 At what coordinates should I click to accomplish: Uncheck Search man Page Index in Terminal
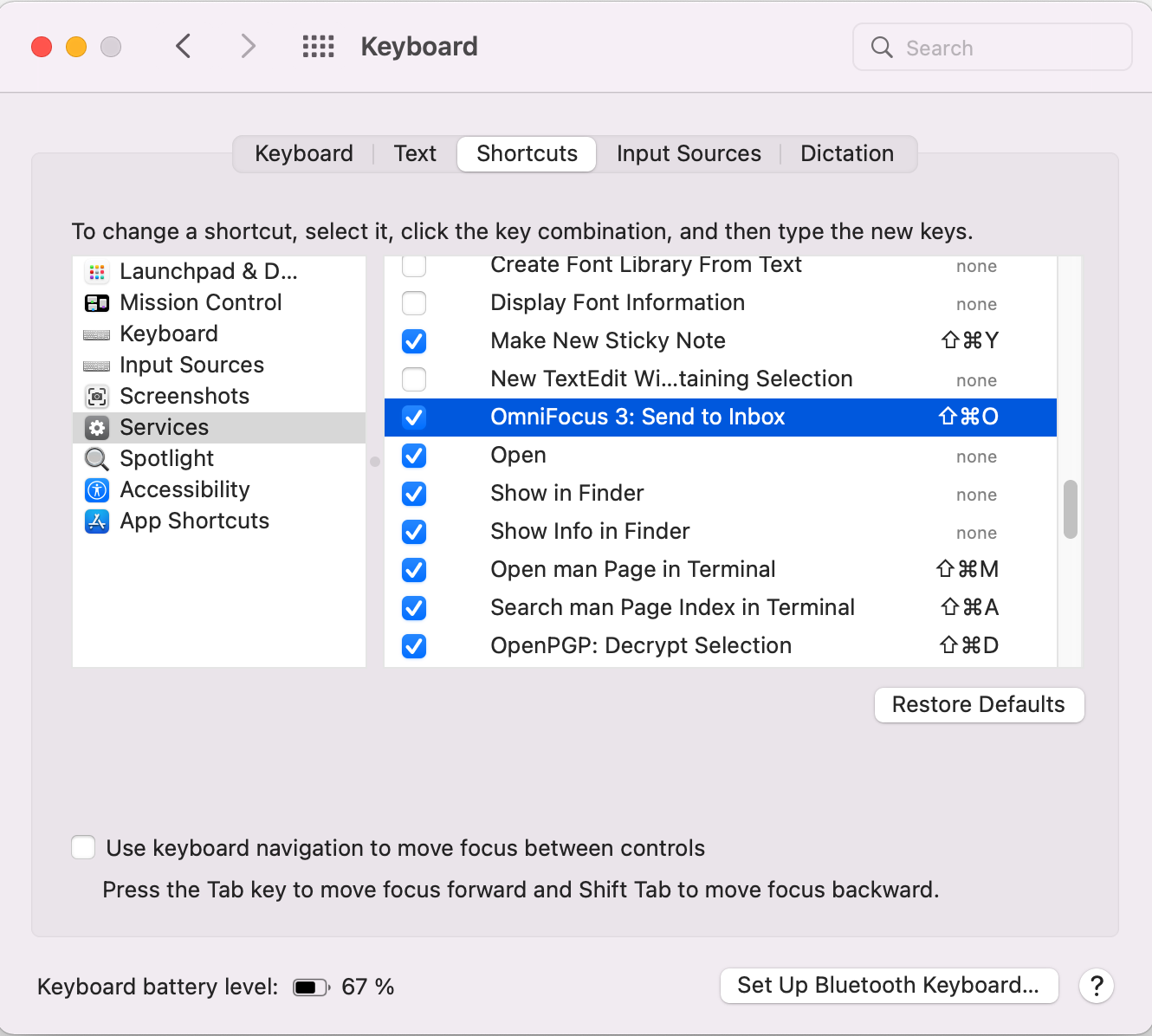[414, 608]
